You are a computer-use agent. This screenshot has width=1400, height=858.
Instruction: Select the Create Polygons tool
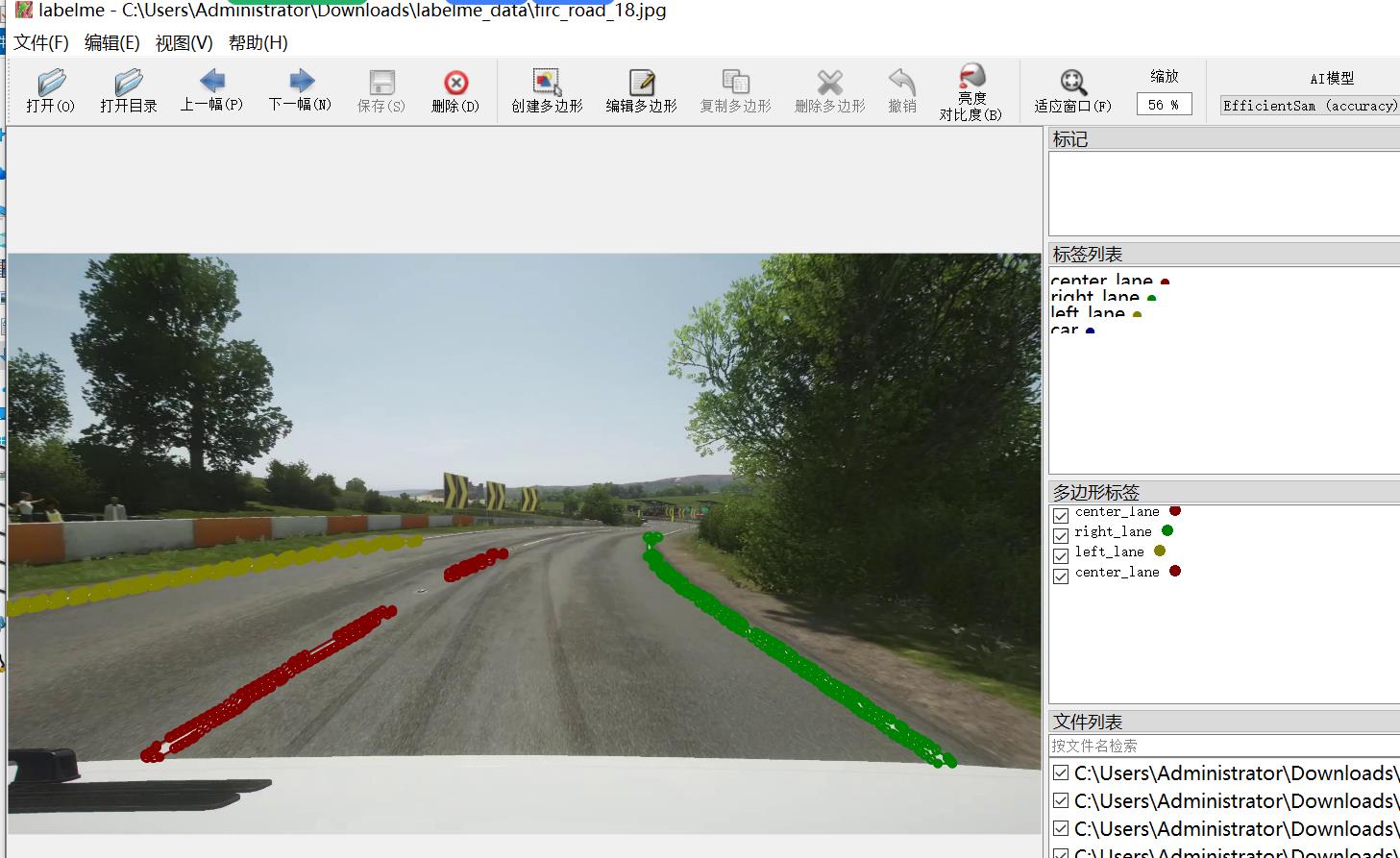pyautogui.click(x=547, y=84)
